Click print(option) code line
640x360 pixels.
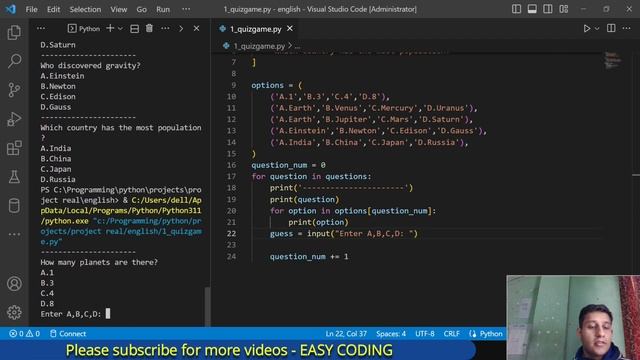pyautogui.click(x=318, y=222)
